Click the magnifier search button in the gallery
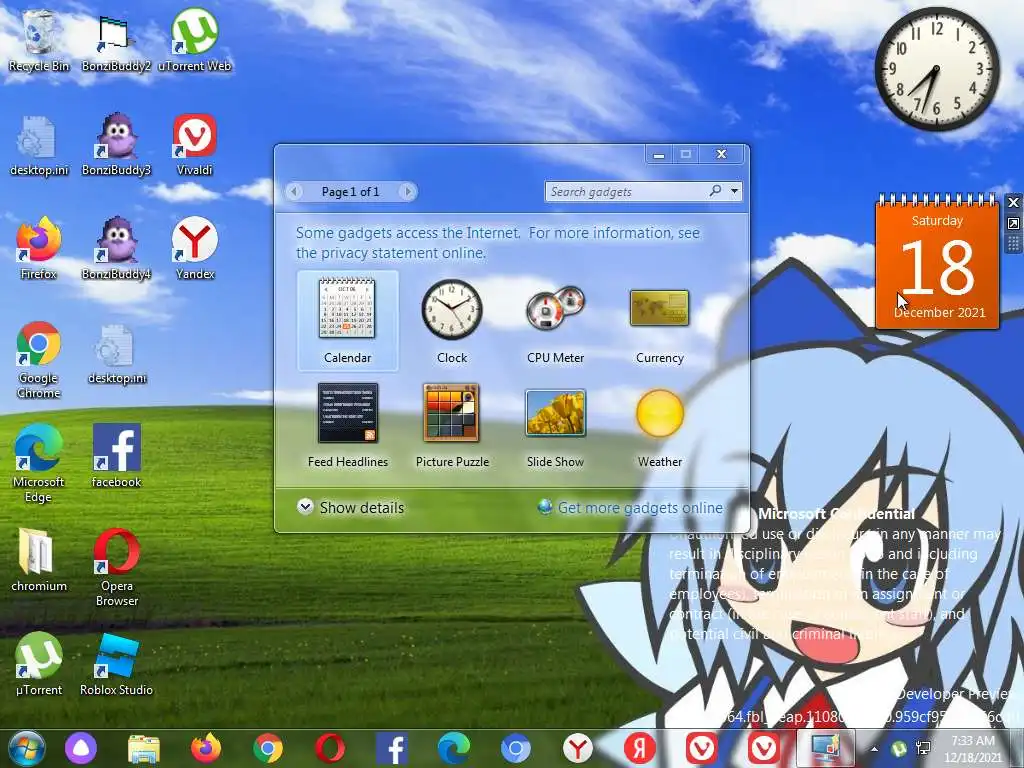 (716, 191)
